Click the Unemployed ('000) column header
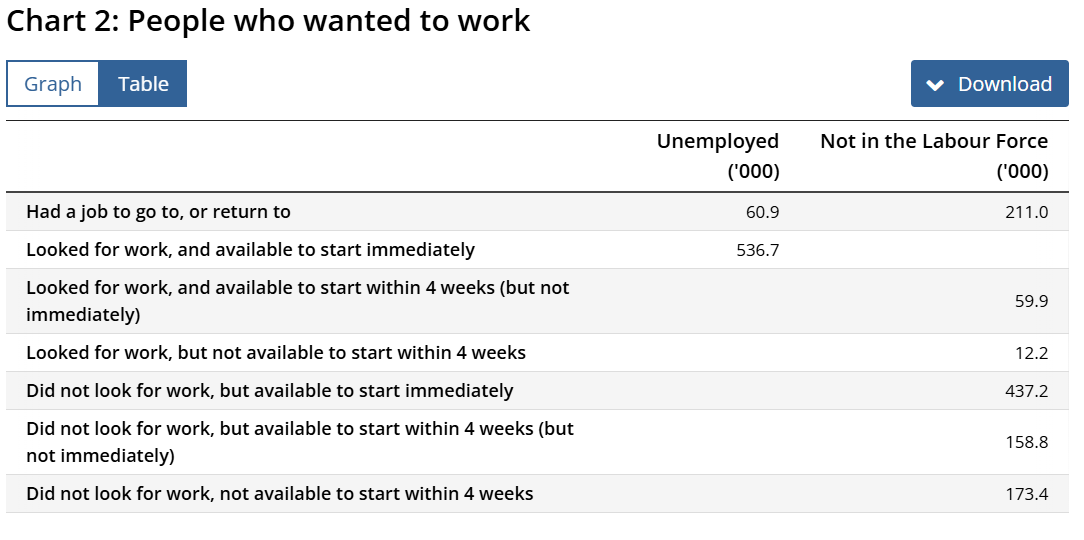Screen dimensions: 1084x540 pos(718,156)
